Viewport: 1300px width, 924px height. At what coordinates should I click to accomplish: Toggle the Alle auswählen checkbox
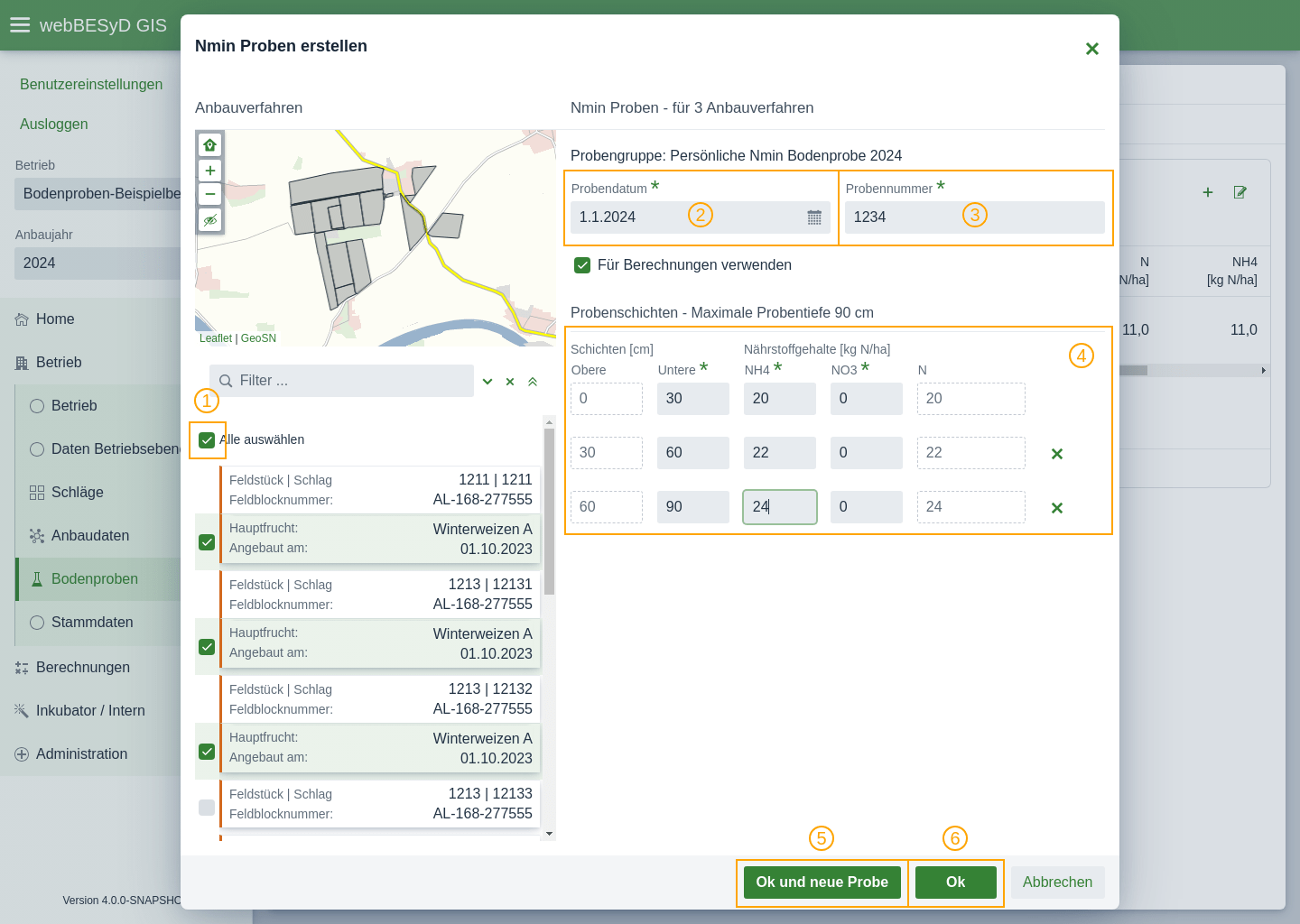tap(207, 440)
